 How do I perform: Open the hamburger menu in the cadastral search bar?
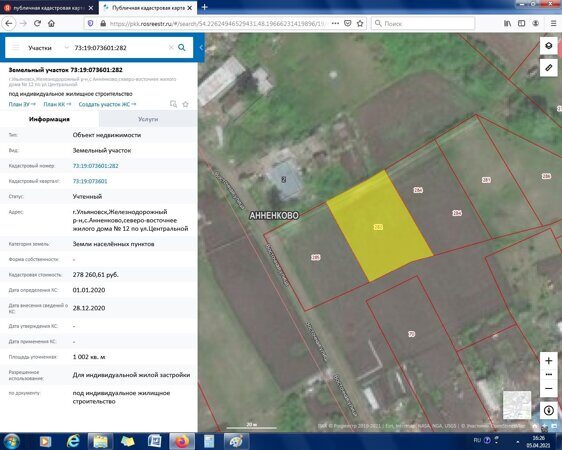tap(16, 48)
